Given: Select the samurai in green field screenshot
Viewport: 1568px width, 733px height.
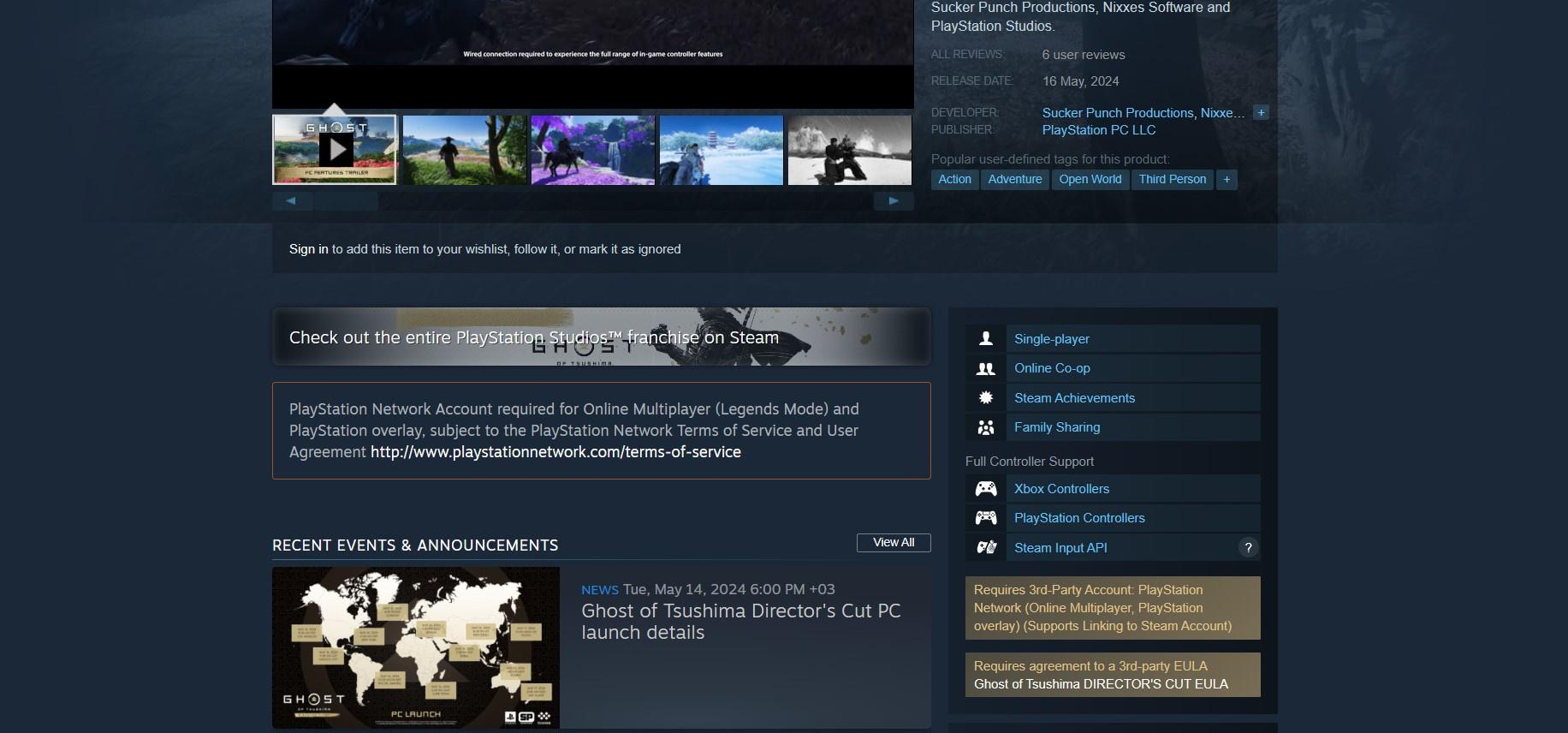Looking at the screenshot, I should 465,150.
